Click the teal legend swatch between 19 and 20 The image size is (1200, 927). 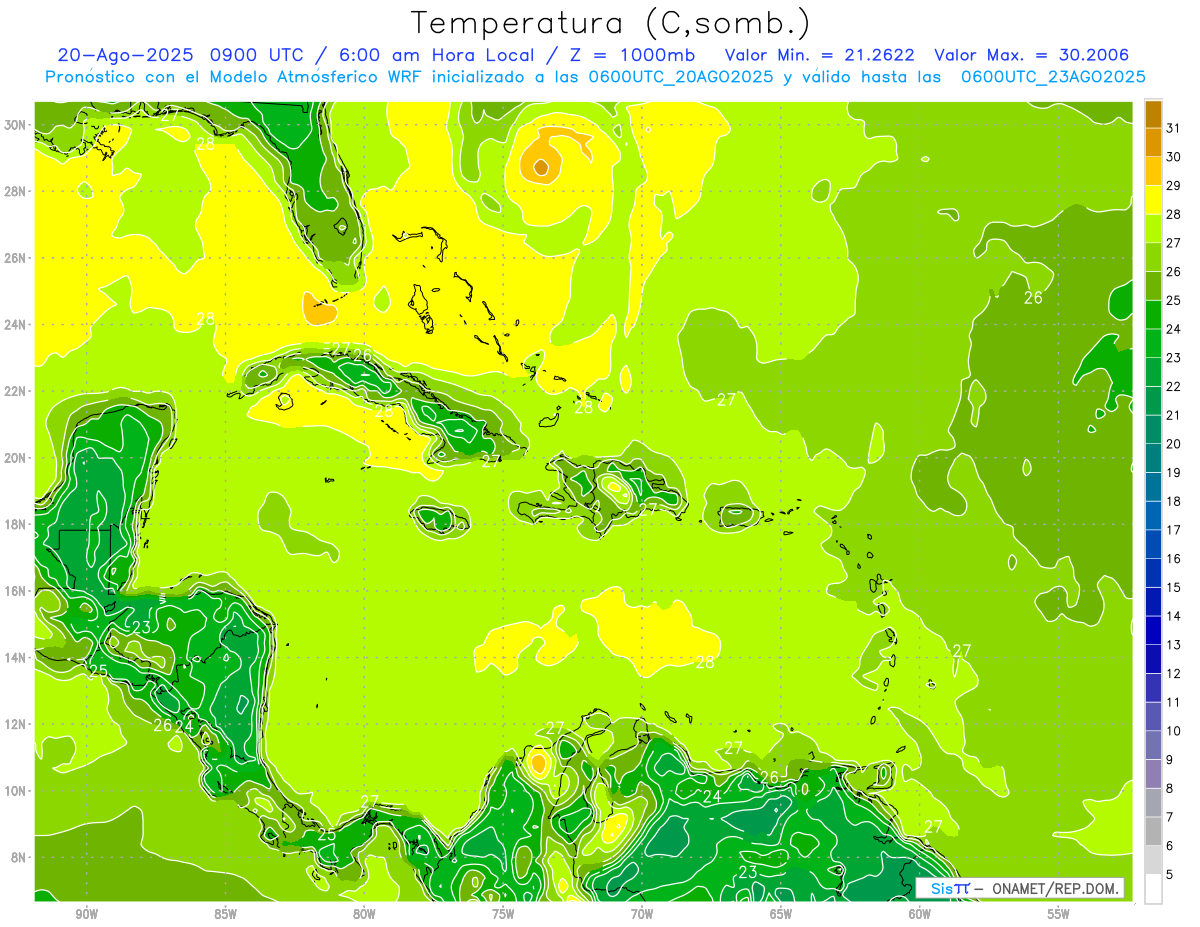click(x=1153, y=458)
